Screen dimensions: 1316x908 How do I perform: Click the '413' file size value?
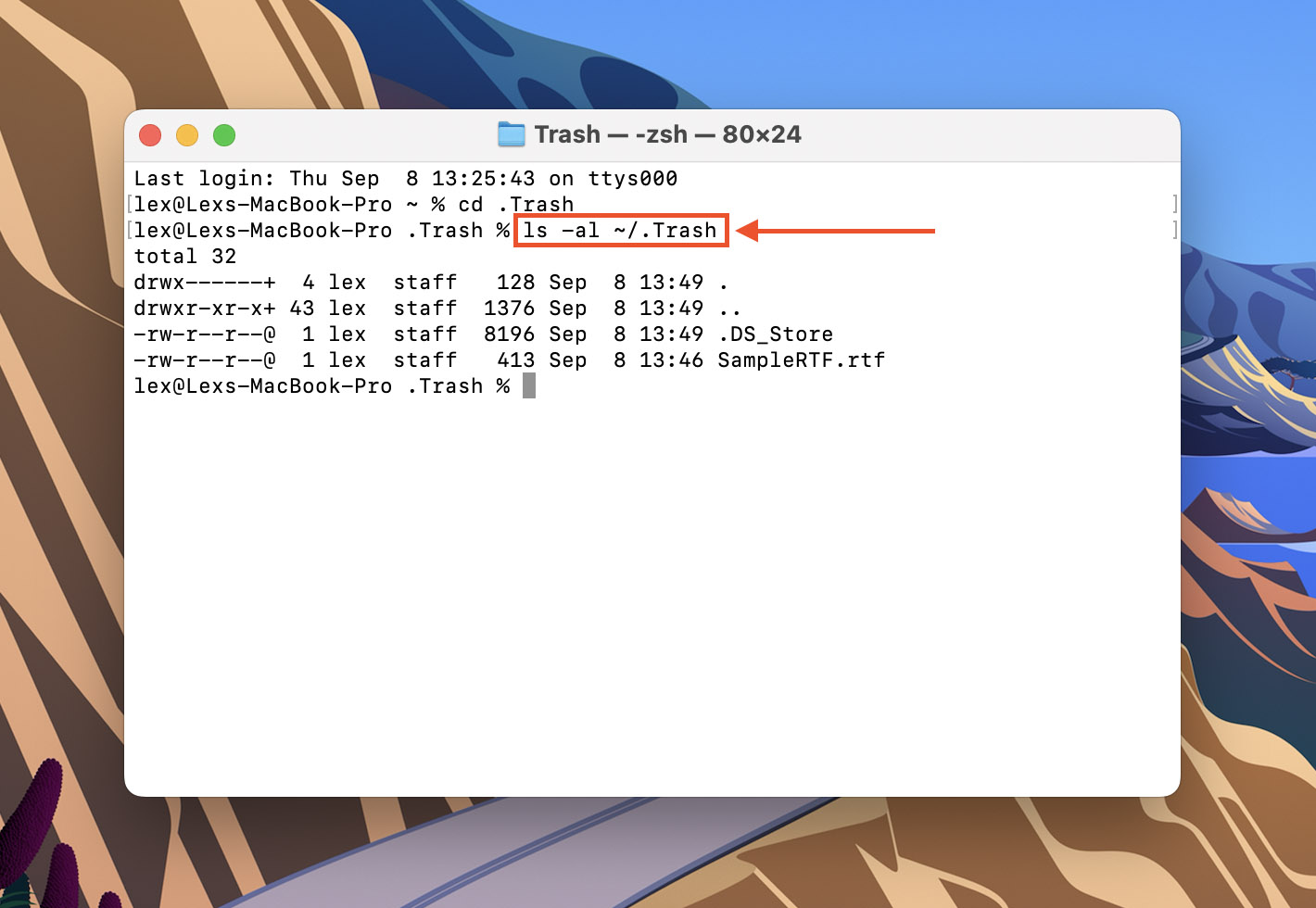516,359
